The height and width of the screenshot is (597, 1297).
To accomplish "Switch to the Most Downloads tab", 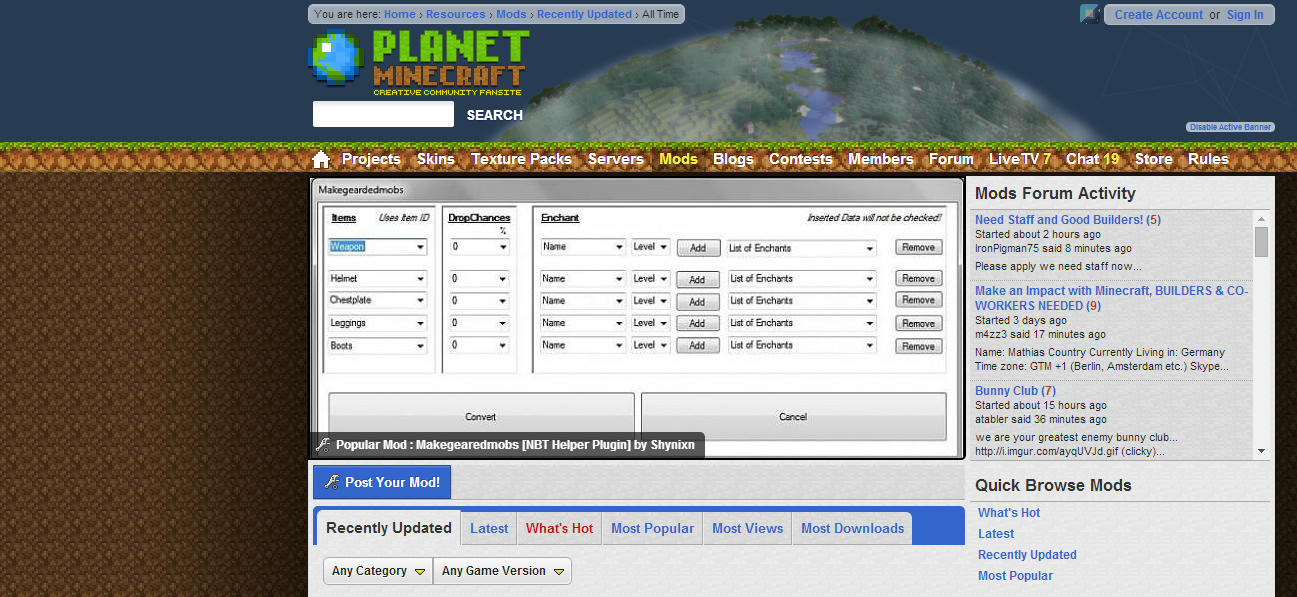I will (851, 527).
